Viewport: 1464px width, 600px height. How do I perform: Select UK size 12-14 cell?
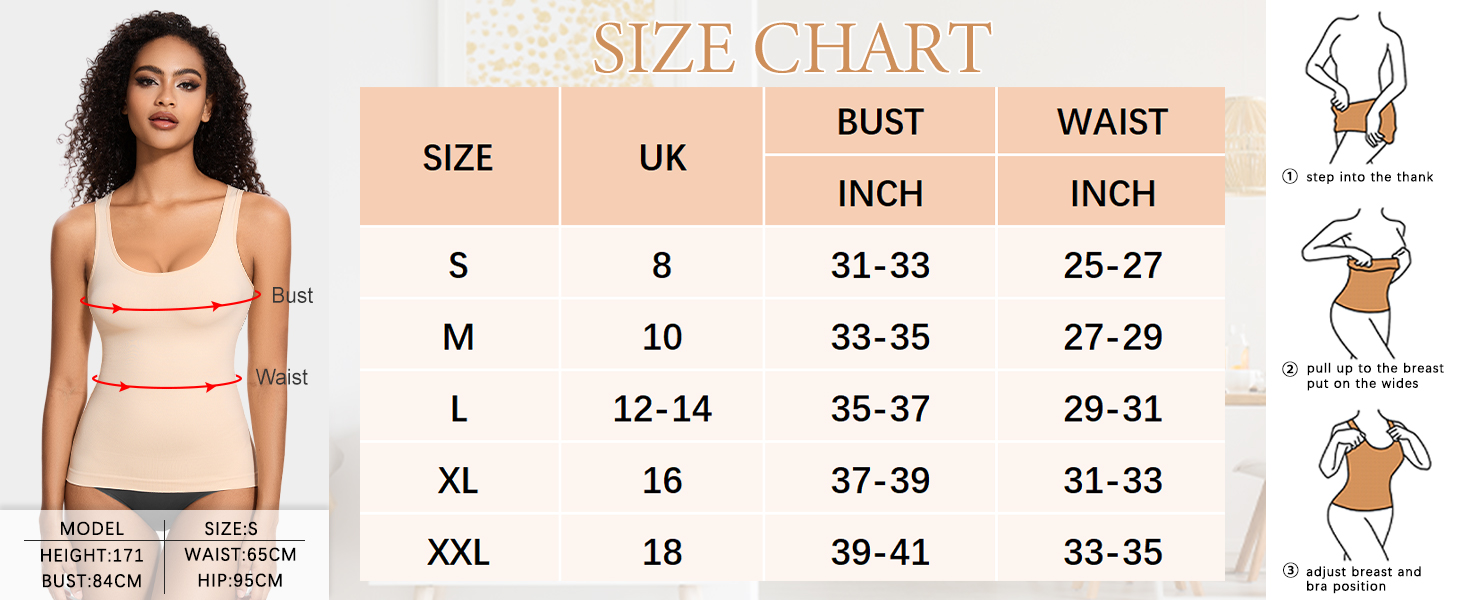(x=662, y=408)
